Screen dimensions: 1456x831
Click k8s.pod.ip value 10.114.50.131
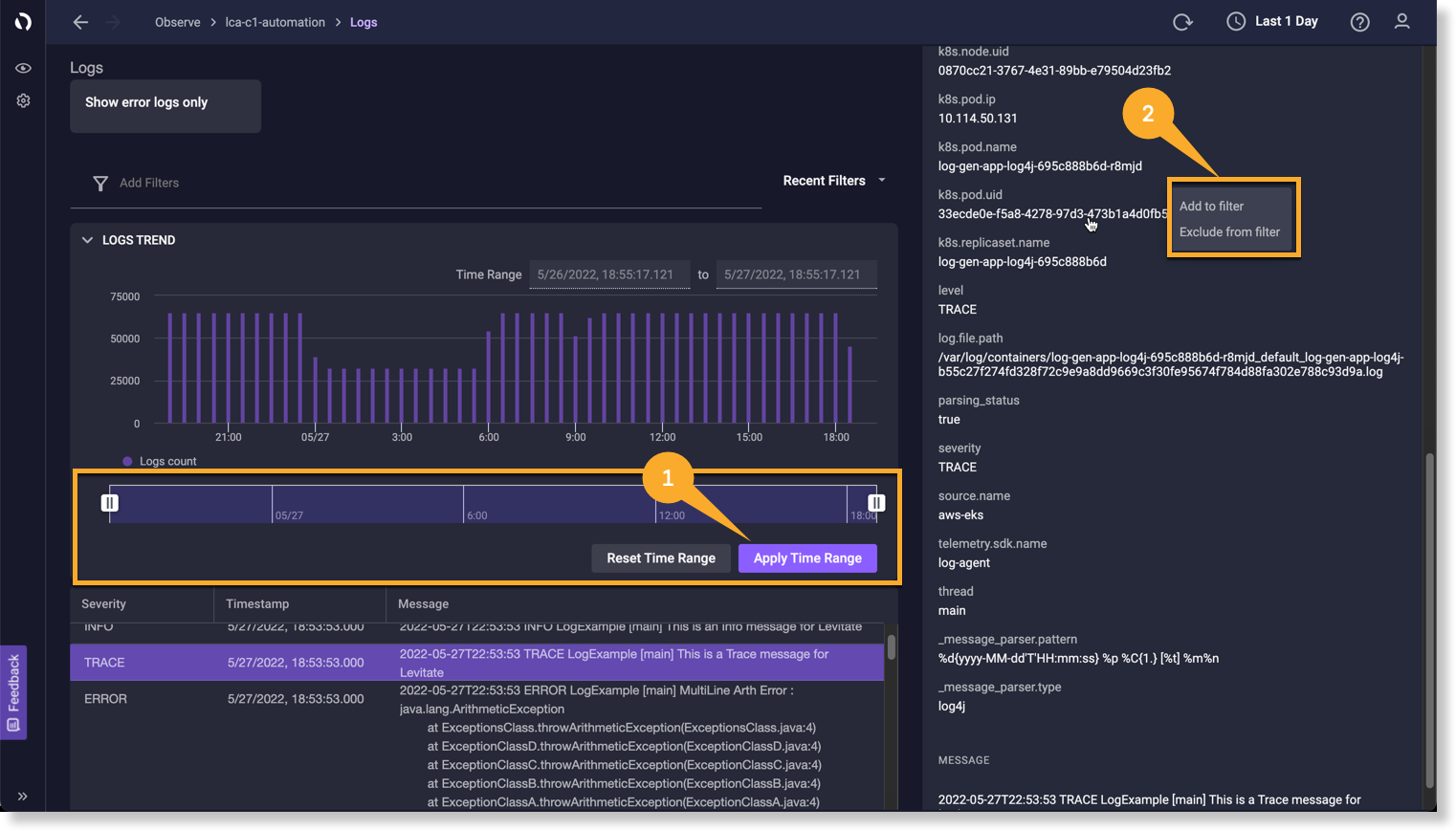pos(978,119)
